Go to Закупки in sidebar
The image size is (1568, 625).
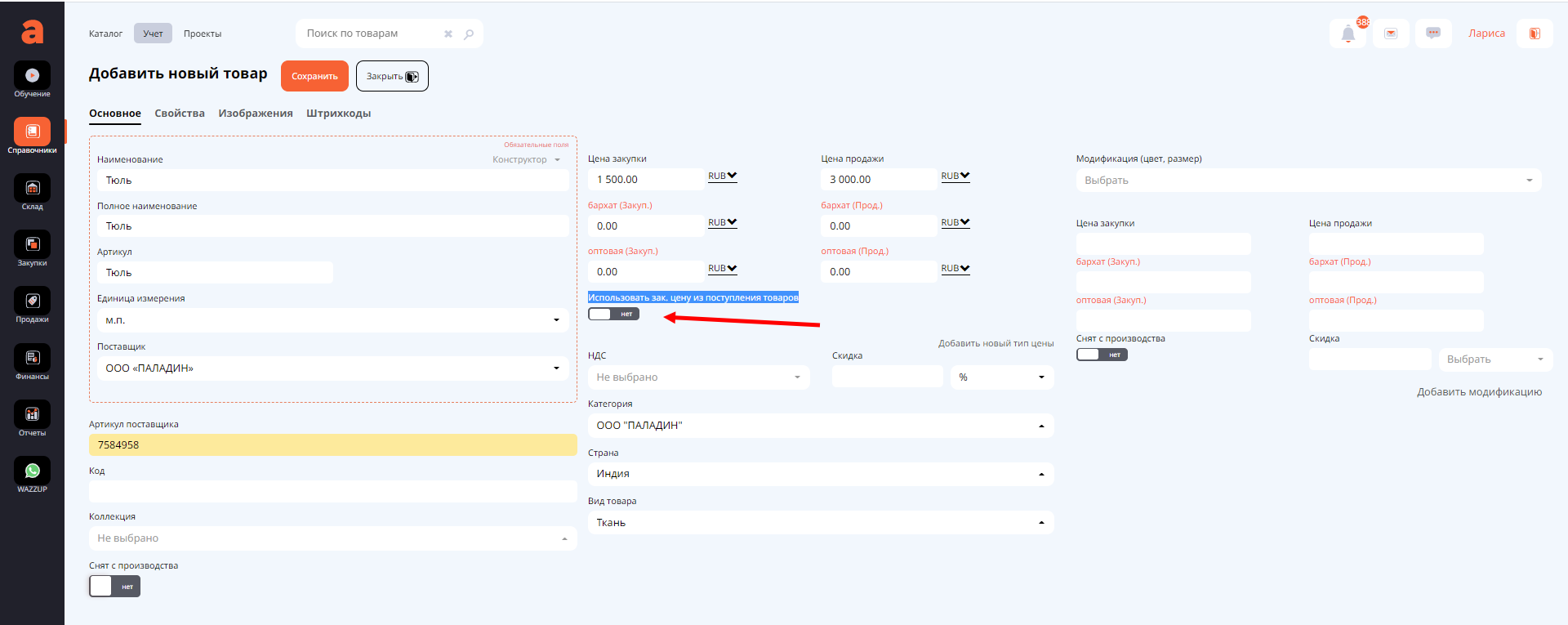click(x=32, y=245)
